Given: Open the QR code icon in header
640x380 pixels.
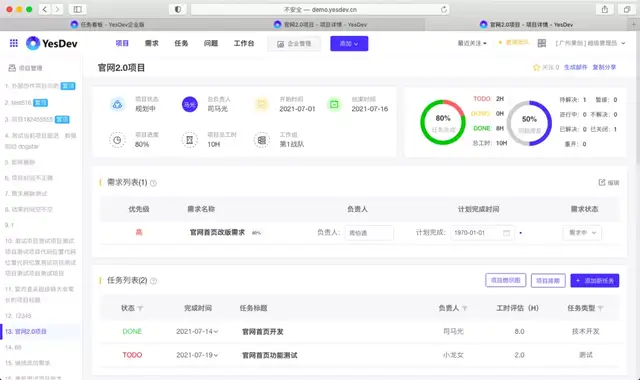Looking at the screenshot, I should (x=542, y=43).
